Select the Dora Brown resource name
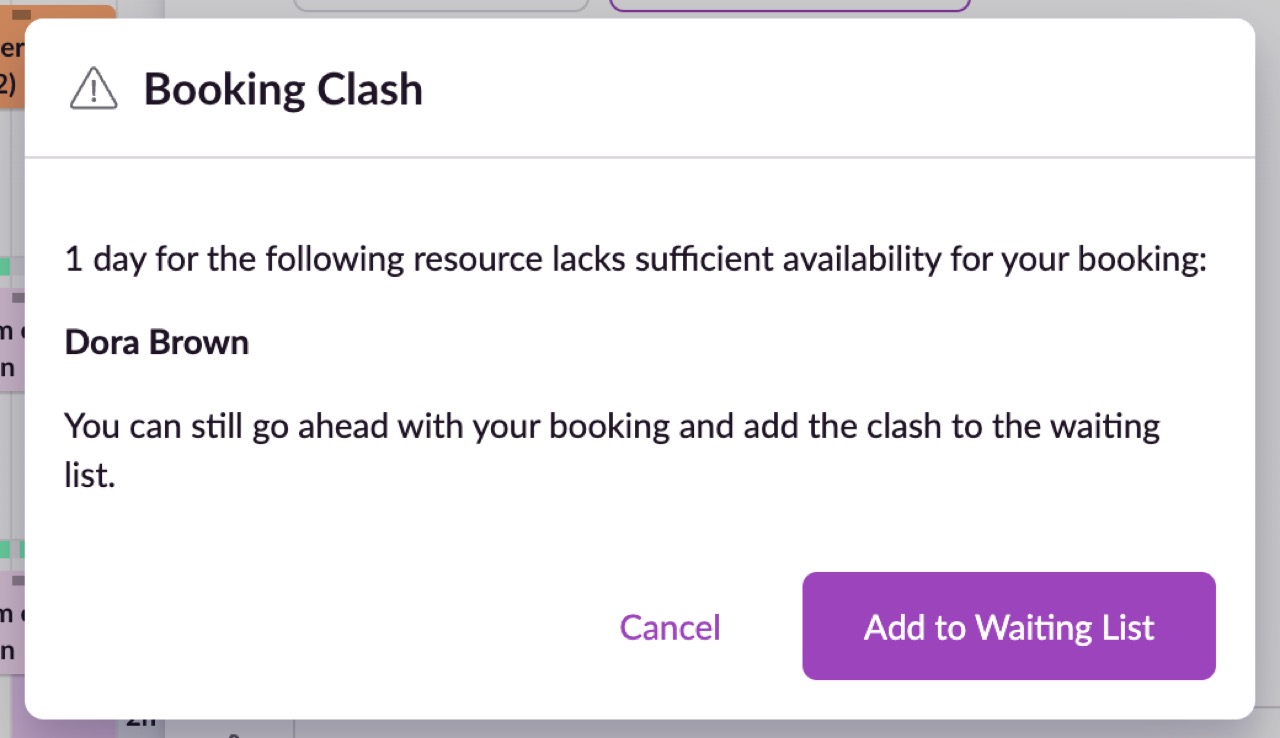The width and height of the screenshot is (1280, 738). [x=157, y=342]
